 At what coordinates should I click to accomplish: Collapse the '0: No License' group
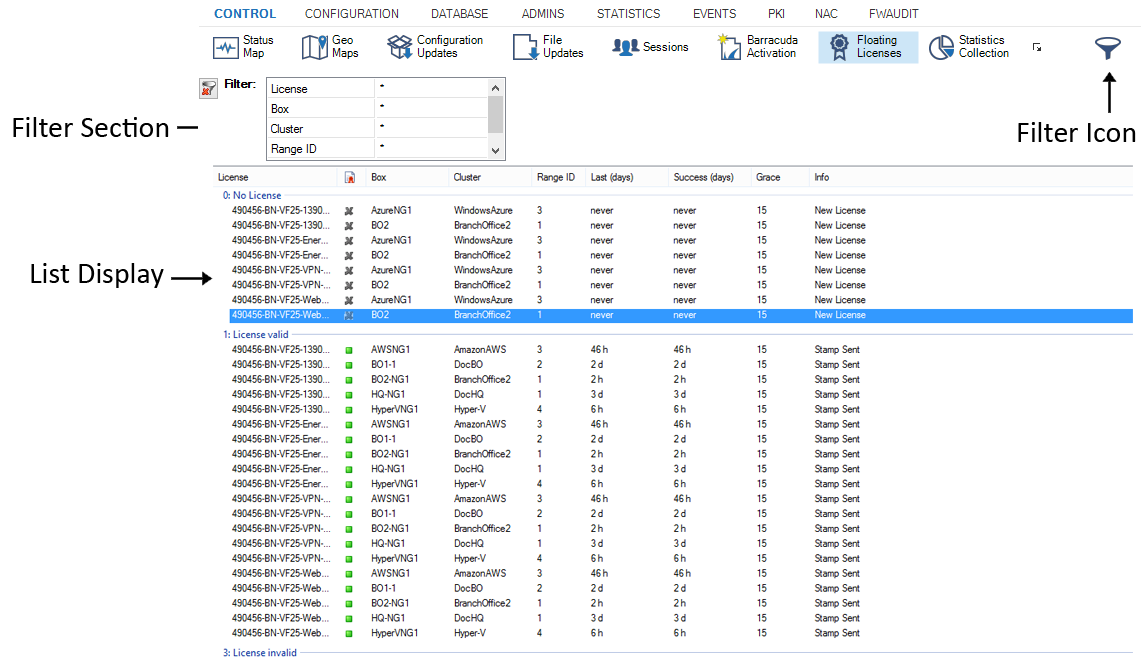tap(252, 195)
